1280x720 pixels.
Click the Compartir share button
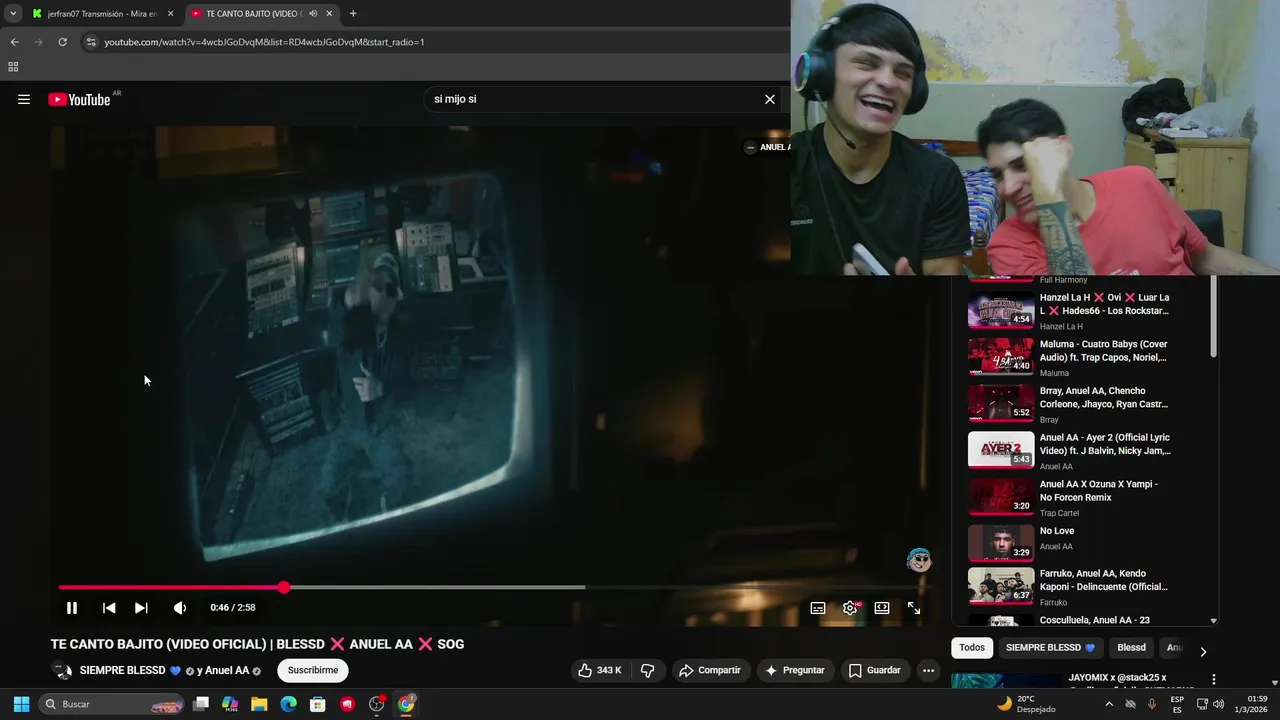coord(710,670)
